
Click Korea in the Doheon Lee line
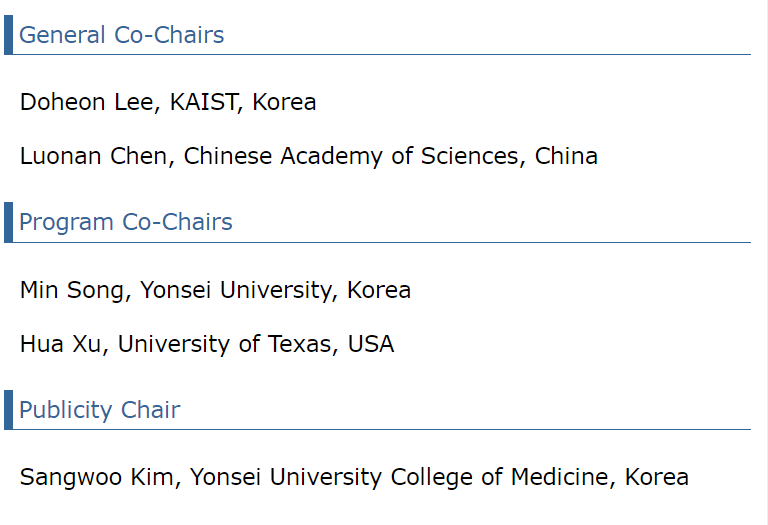(x=284, y=102)
